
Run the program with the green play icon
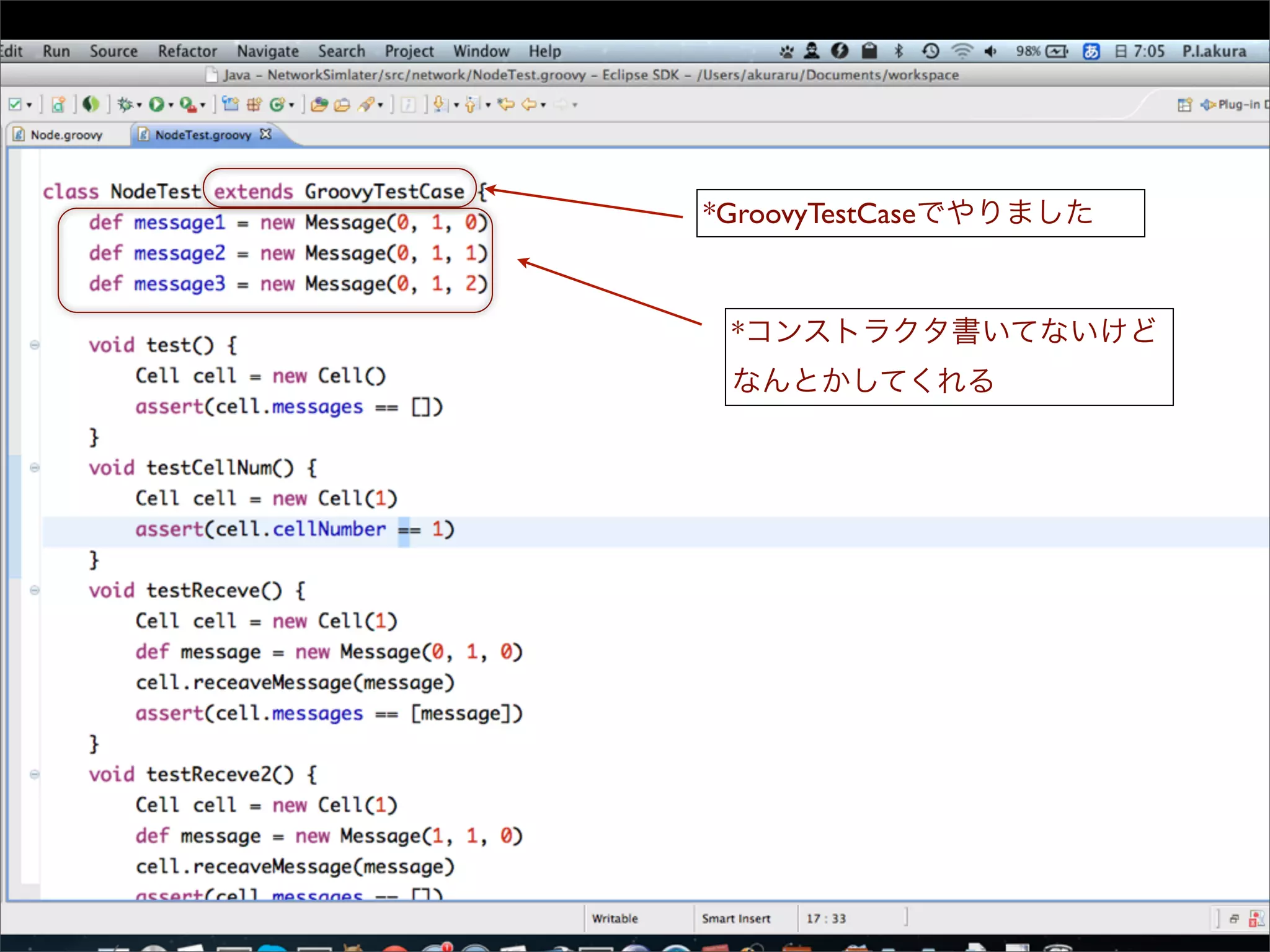pos(156,105)
